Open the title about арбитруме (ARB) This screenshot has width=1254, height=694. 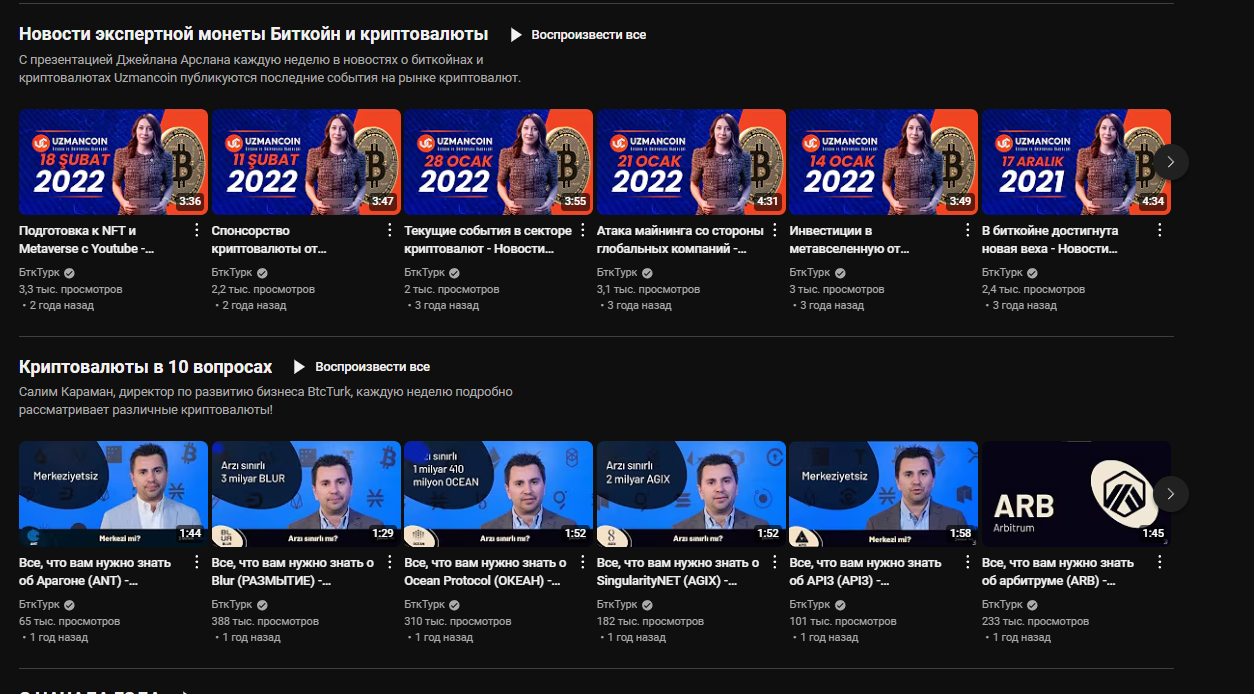(1058, 571)
